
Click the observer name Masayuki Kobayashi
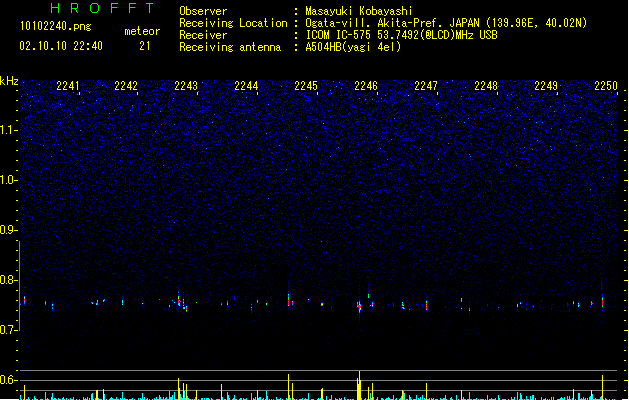(x=359, y=11)
